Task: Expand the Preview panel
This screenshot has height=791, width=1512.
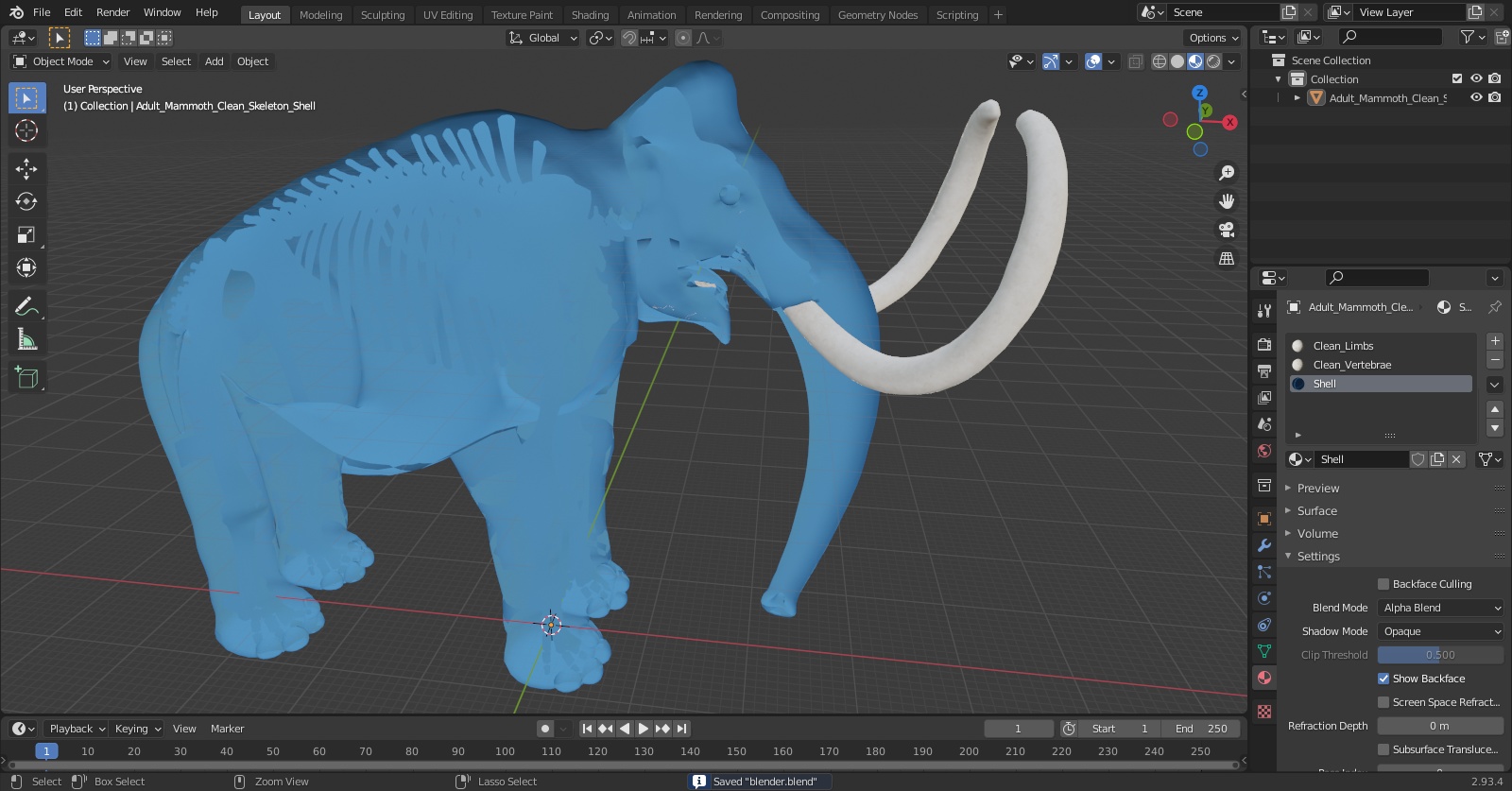Action: (1318, 489)
